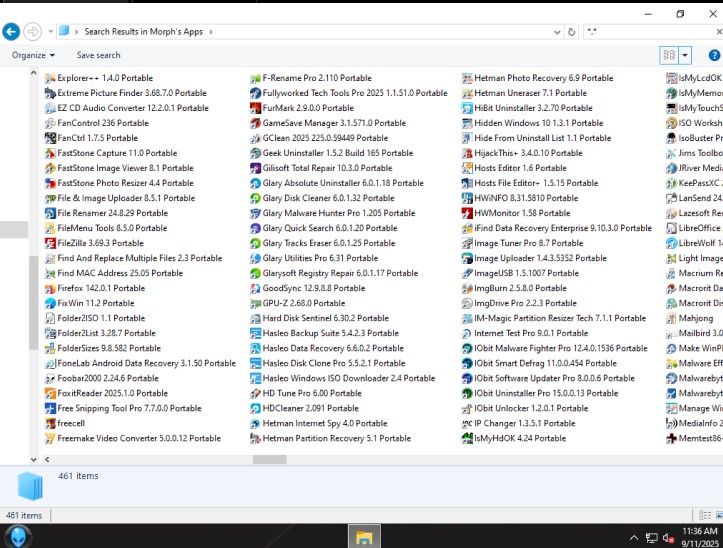Click the Hard Disk Sentinel 6.30.2 icon
This screenshot has height=548, width=723.
[x=255, y=318]
